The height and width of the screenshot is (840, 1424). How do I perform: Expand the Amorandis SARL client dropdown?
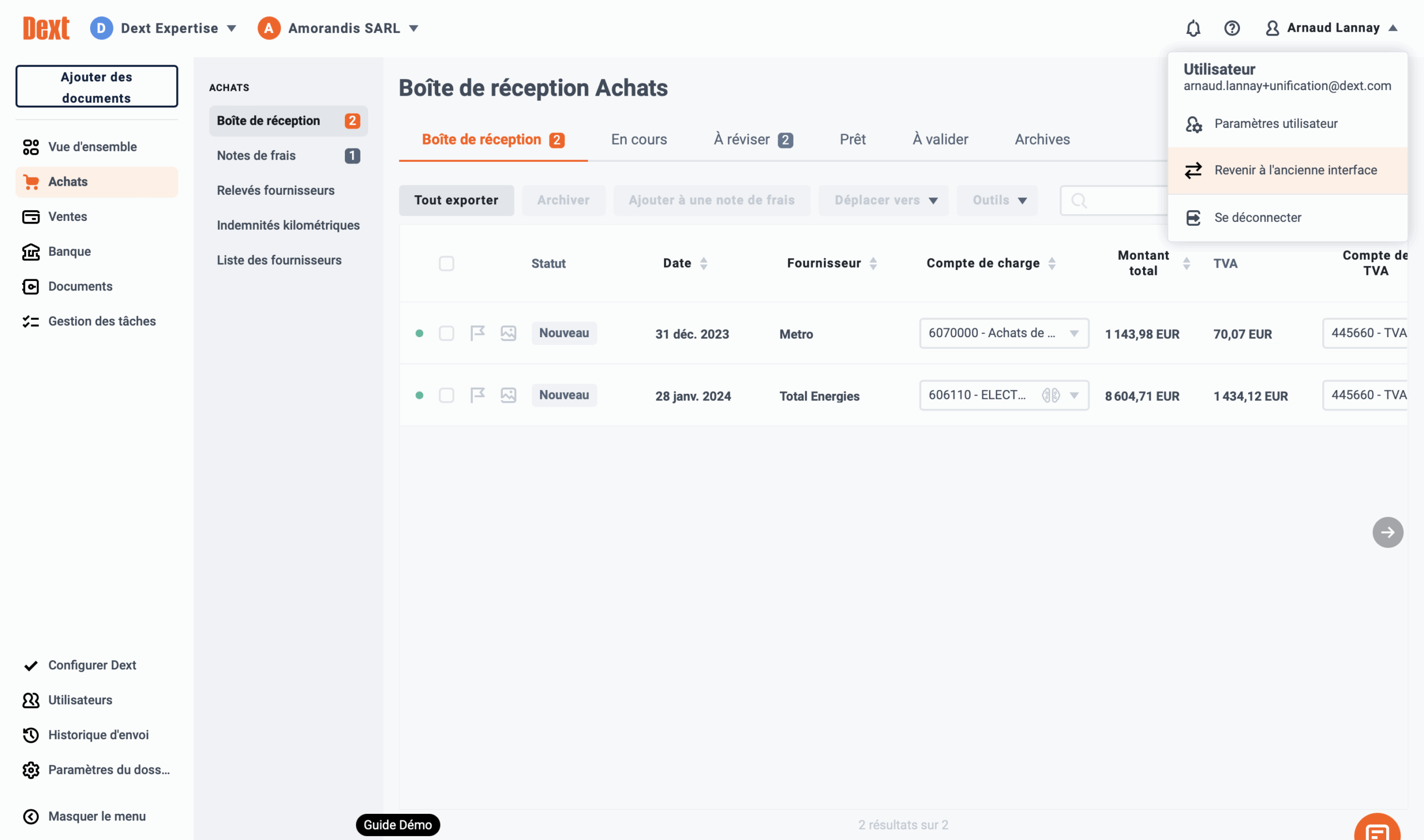[x=414, y=28]
